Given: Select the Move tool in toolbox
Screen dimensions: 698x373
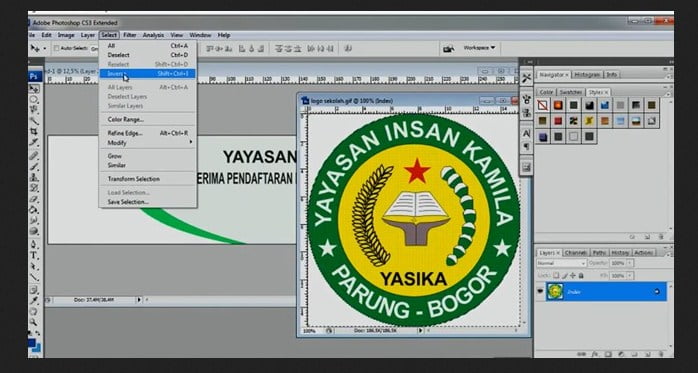Looking at the screenshot, I should pyautogui.click(x=34, y=89).
